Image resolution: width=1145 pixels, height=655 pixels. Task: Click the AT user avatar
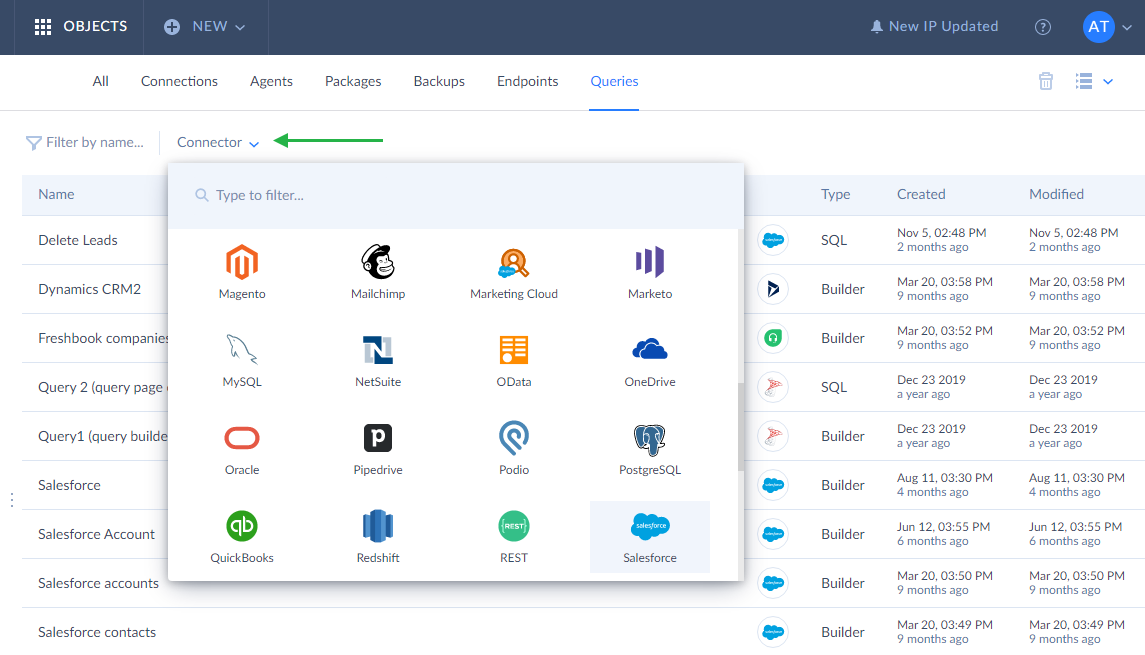[x=1098, y=27]
